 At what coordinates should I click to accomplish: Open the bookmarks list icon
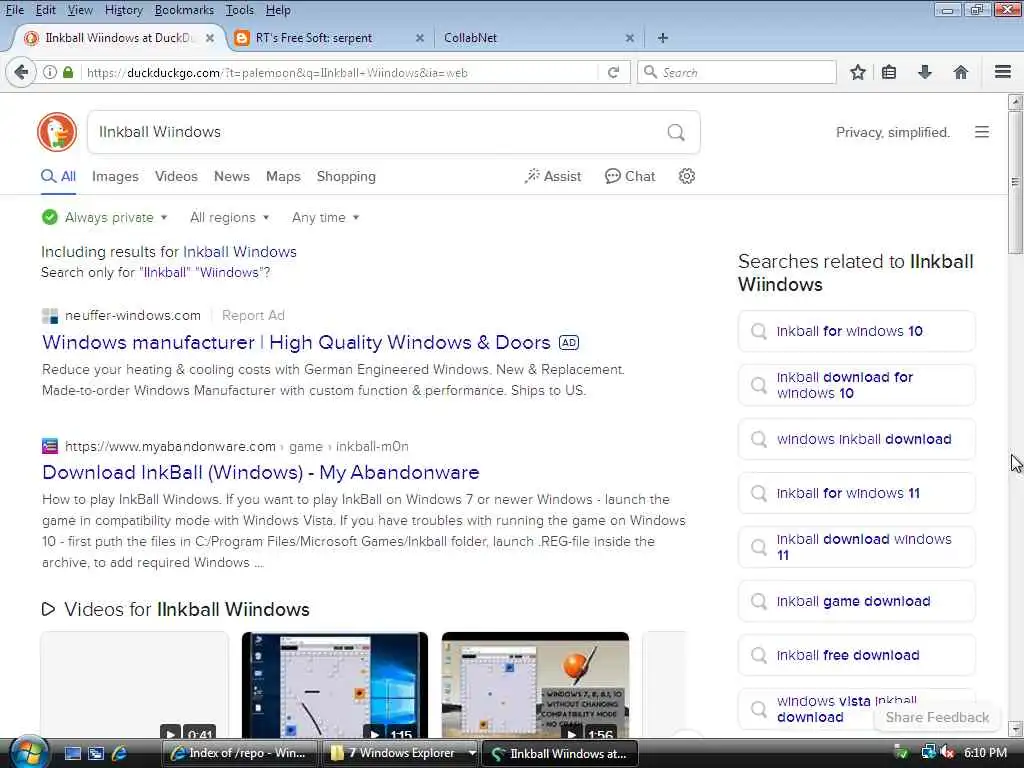pos(889,72)
